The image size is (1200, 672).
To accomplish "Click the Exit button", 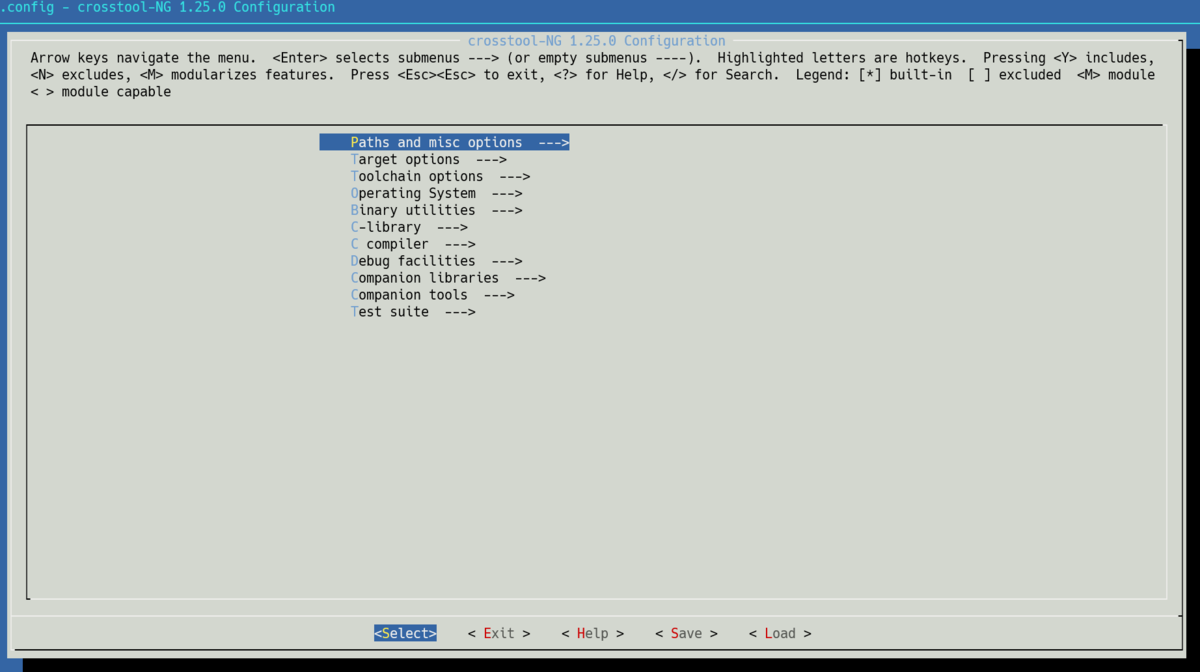I will [499, 634].
